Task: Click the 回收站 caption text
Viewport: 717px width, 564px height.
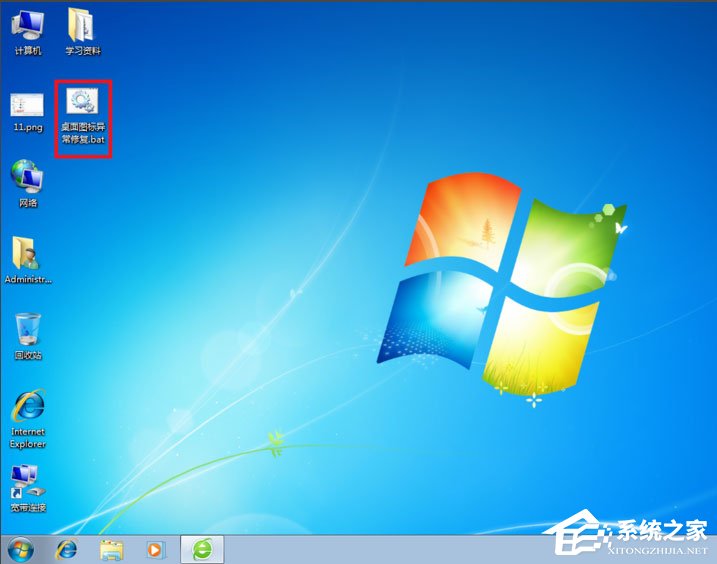Action: (x=27, y=355)
